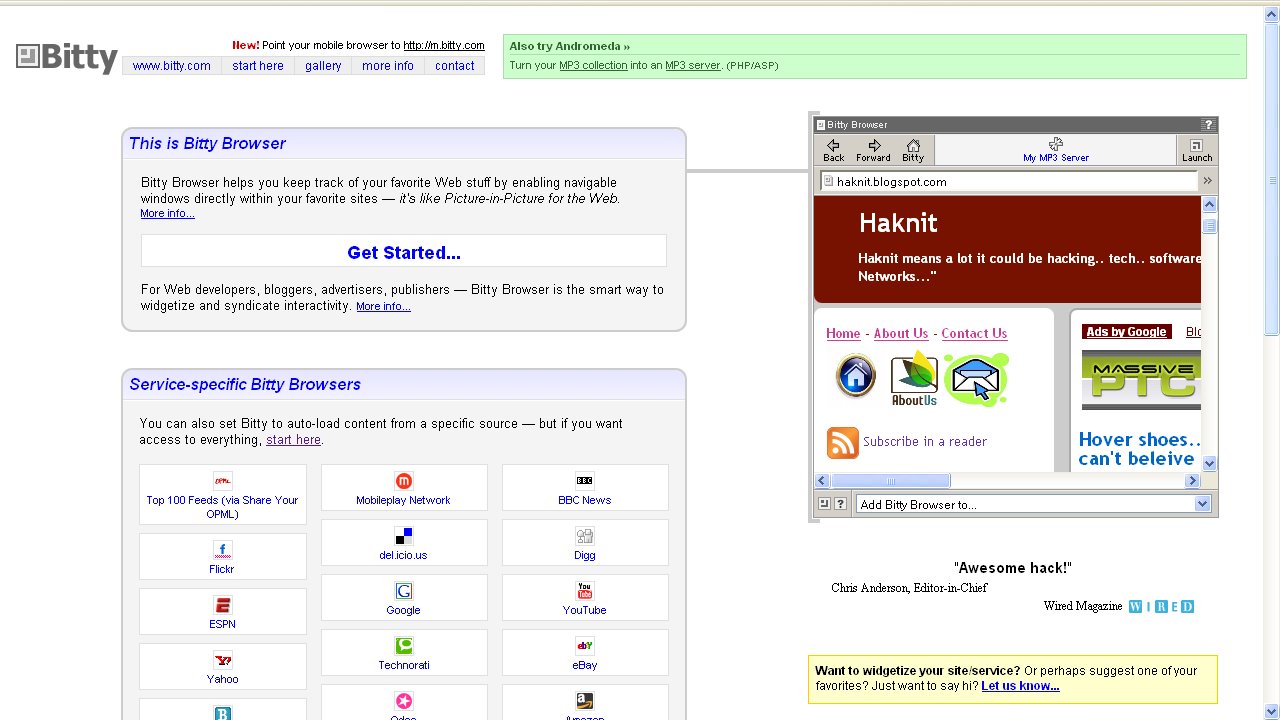Click 'Subscribe in a reader' link
This screenshot has width=1280, height=720.
[x=925, y=441]
